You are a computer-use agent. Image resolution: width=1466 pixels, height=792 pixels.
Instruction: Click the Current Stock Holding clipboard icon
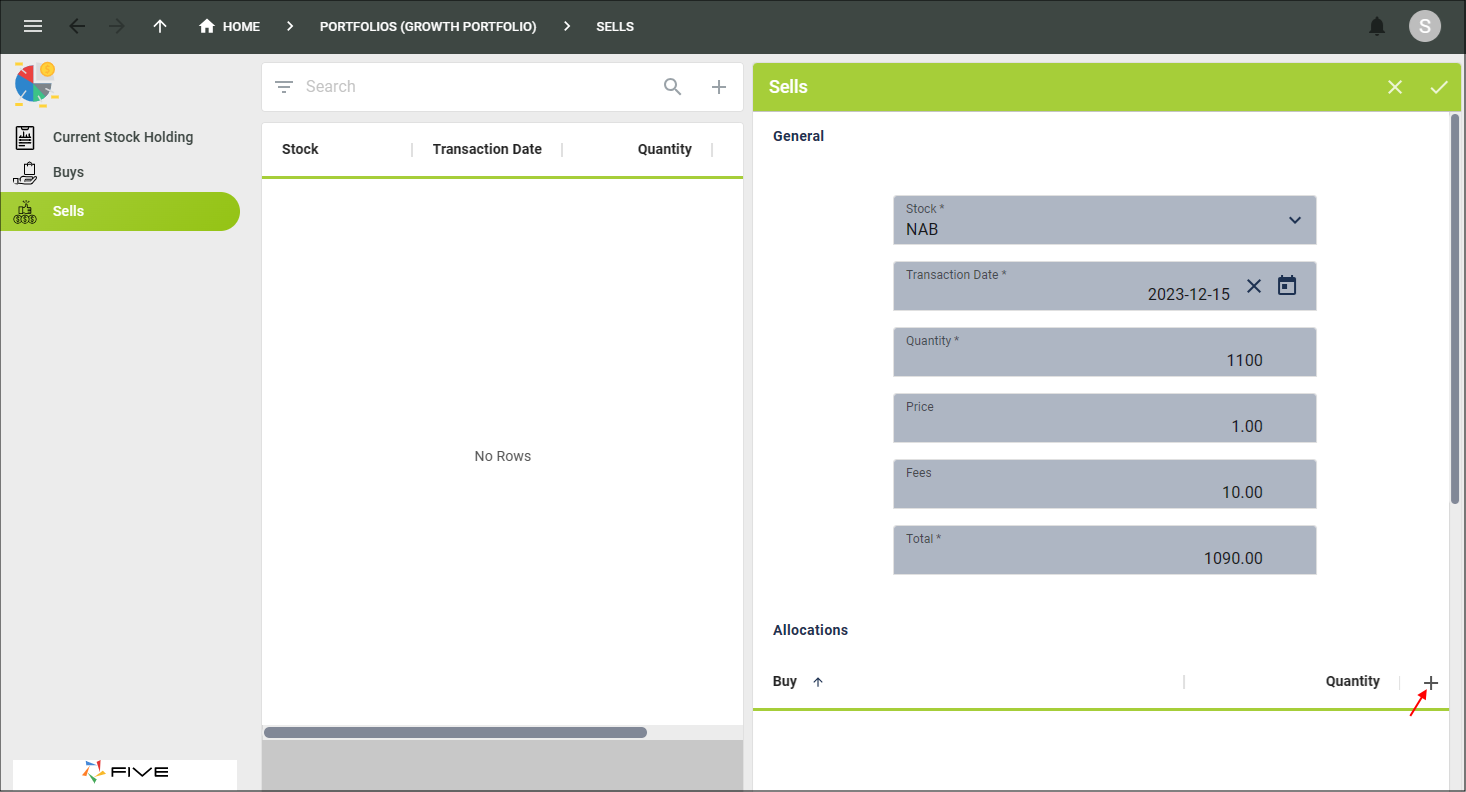26,138
